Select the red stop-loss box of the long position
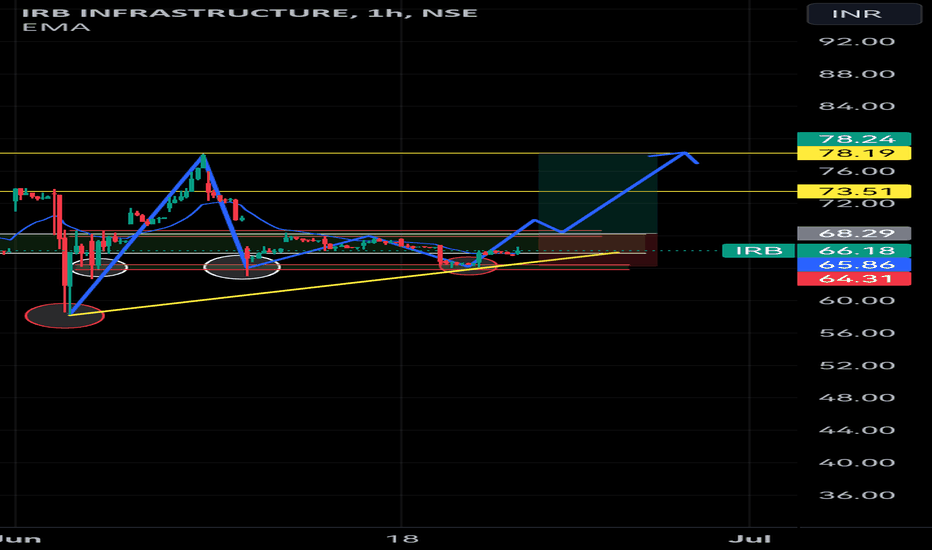 pos(597,250)
